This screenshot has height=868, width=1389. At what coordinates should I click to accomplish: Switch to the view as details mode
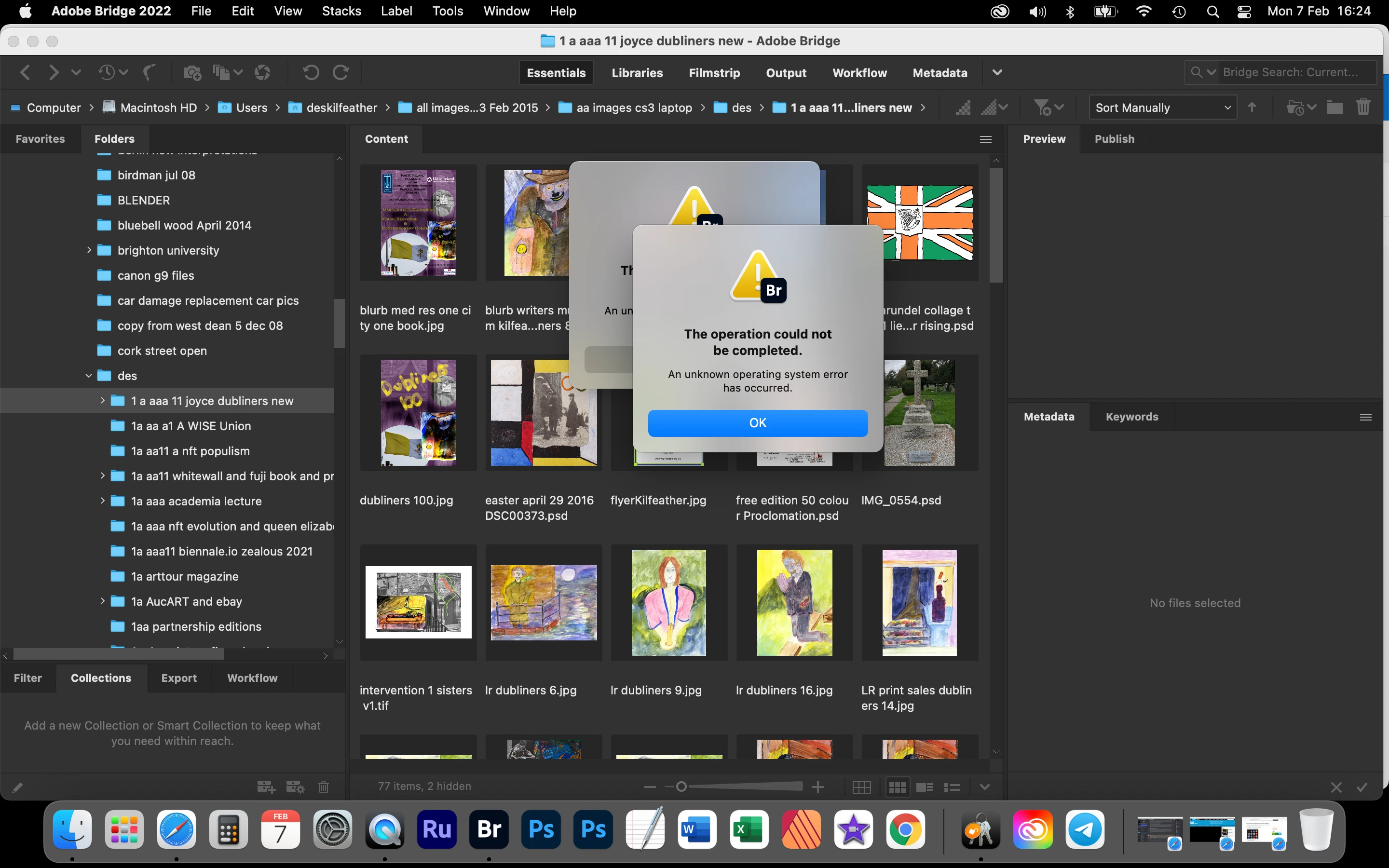click(x=924, y=787)
